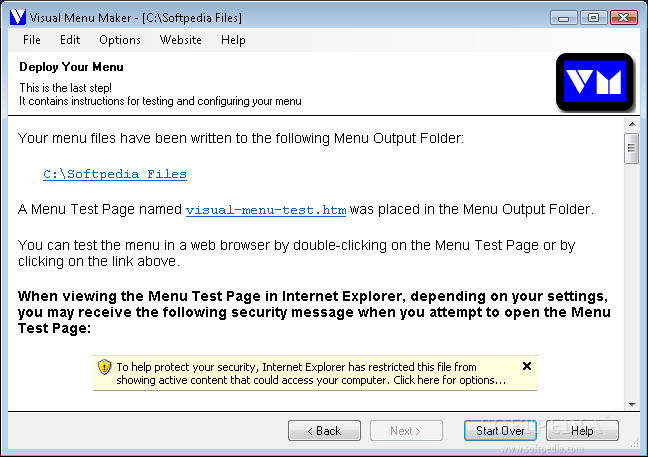Open the Options menu

120,40
